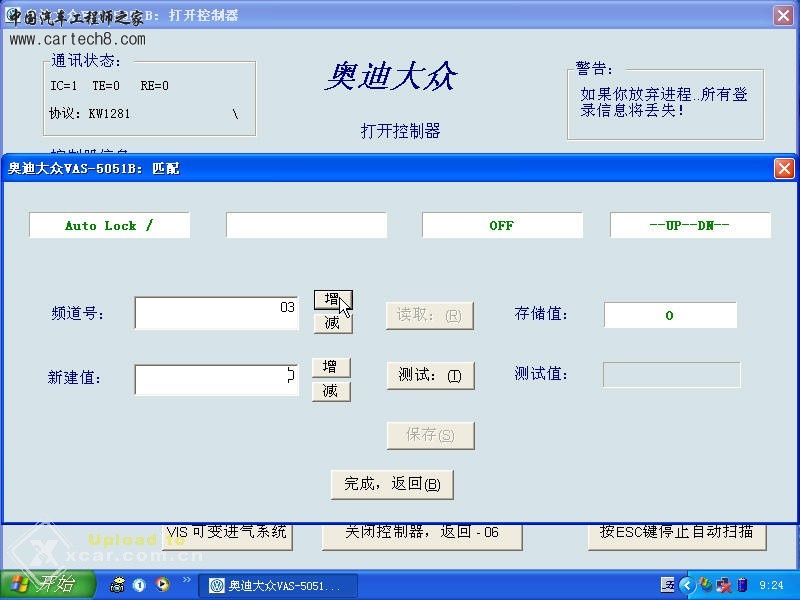Click 完成，返回(B) to finish and return

tap(392, 484)
